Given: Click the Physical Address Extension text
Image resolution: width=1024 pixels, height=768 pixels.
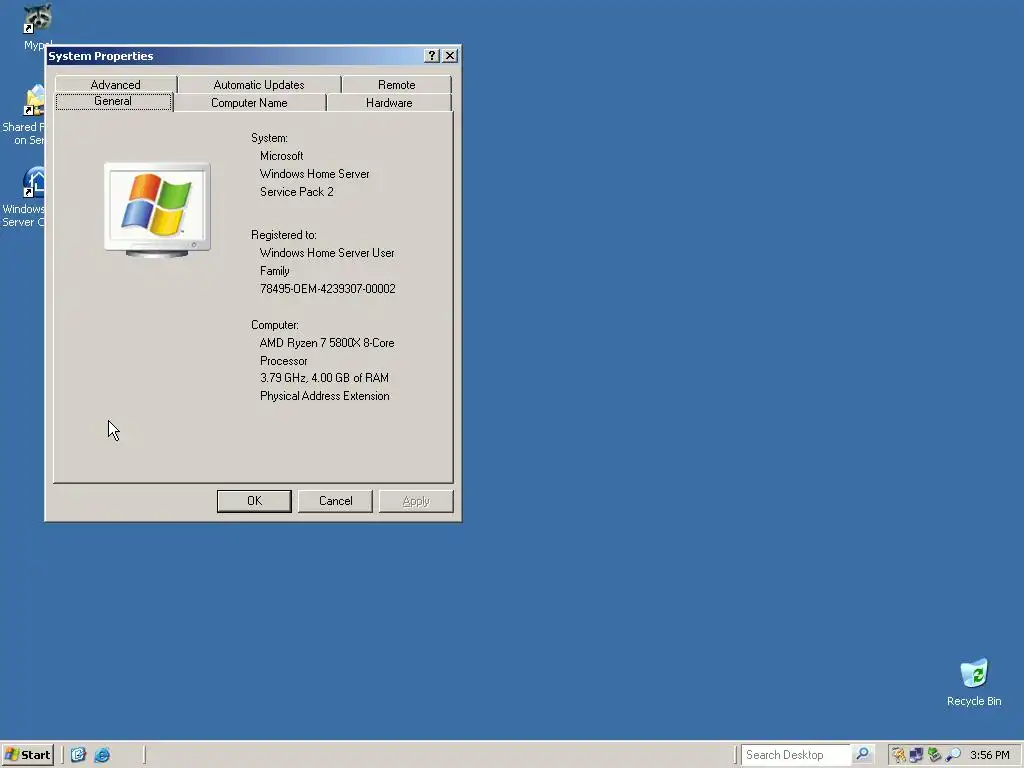Looking at the screenshot, I should pyautogui.click(x=325, y=396).
